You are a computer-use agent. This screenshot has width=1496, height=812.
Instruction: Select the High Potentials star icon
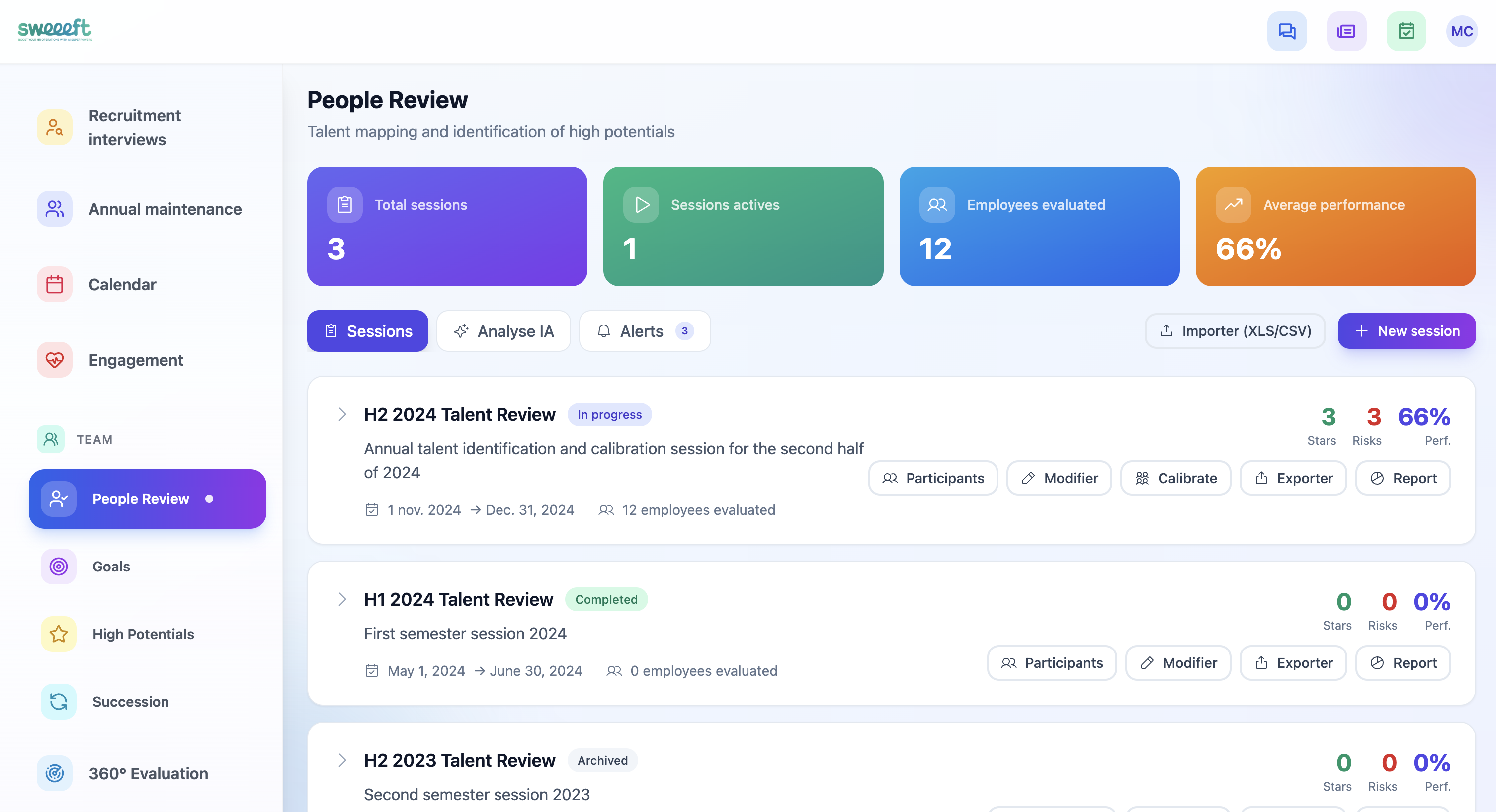58,634
